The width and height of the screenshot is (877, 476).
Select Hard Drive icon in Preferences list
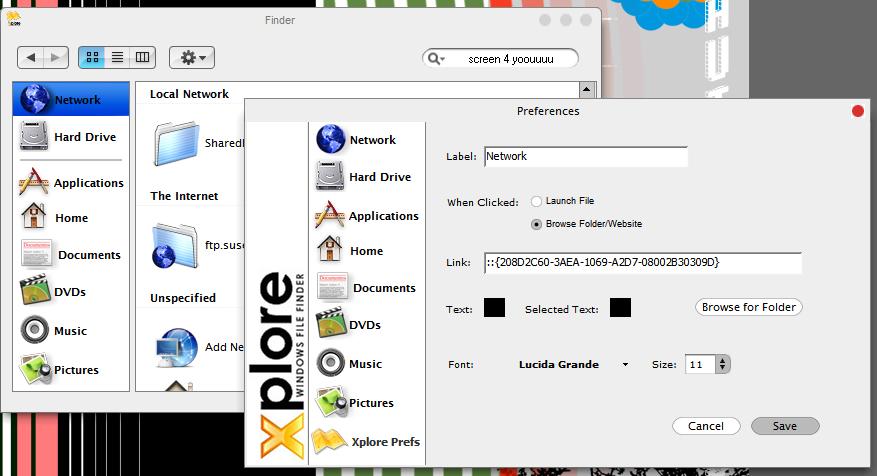330,176
